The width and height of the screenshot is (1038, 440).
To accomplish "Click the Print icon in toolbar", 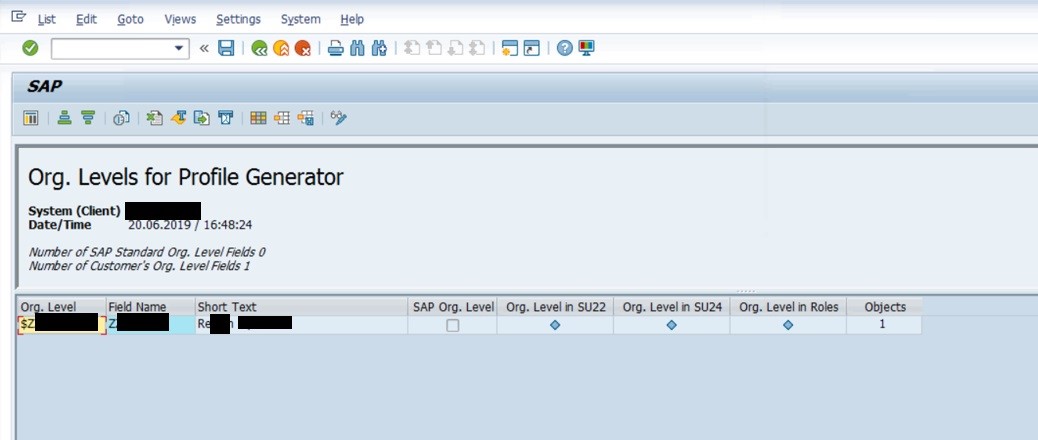I will coord(336,48).
